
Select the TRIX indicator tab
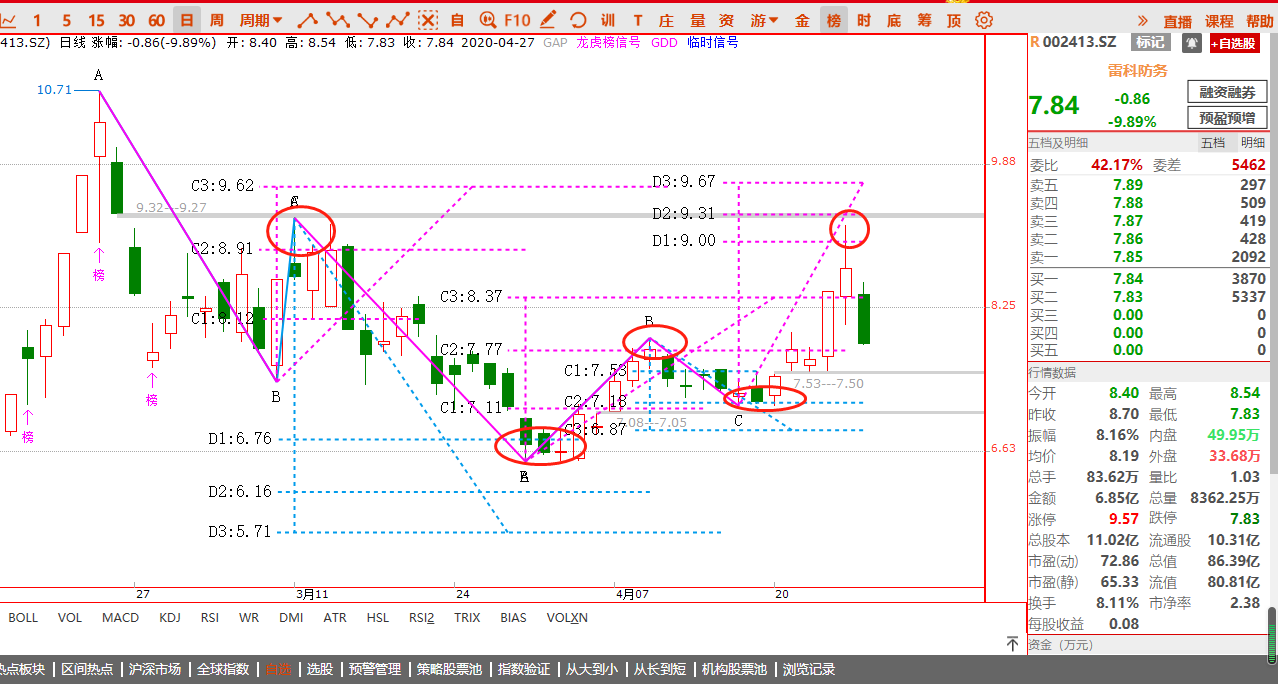pyautogui.click(x=467, y=617)
